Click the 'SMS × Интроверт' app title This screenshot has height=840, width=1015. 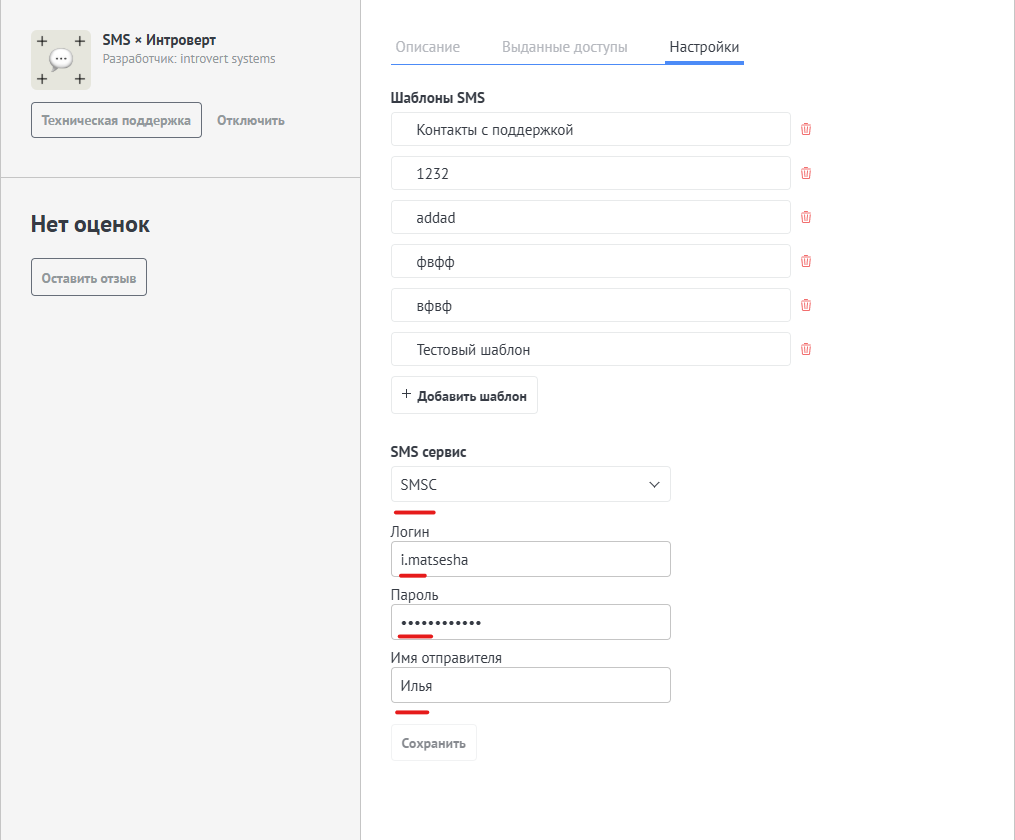point(159,40)
